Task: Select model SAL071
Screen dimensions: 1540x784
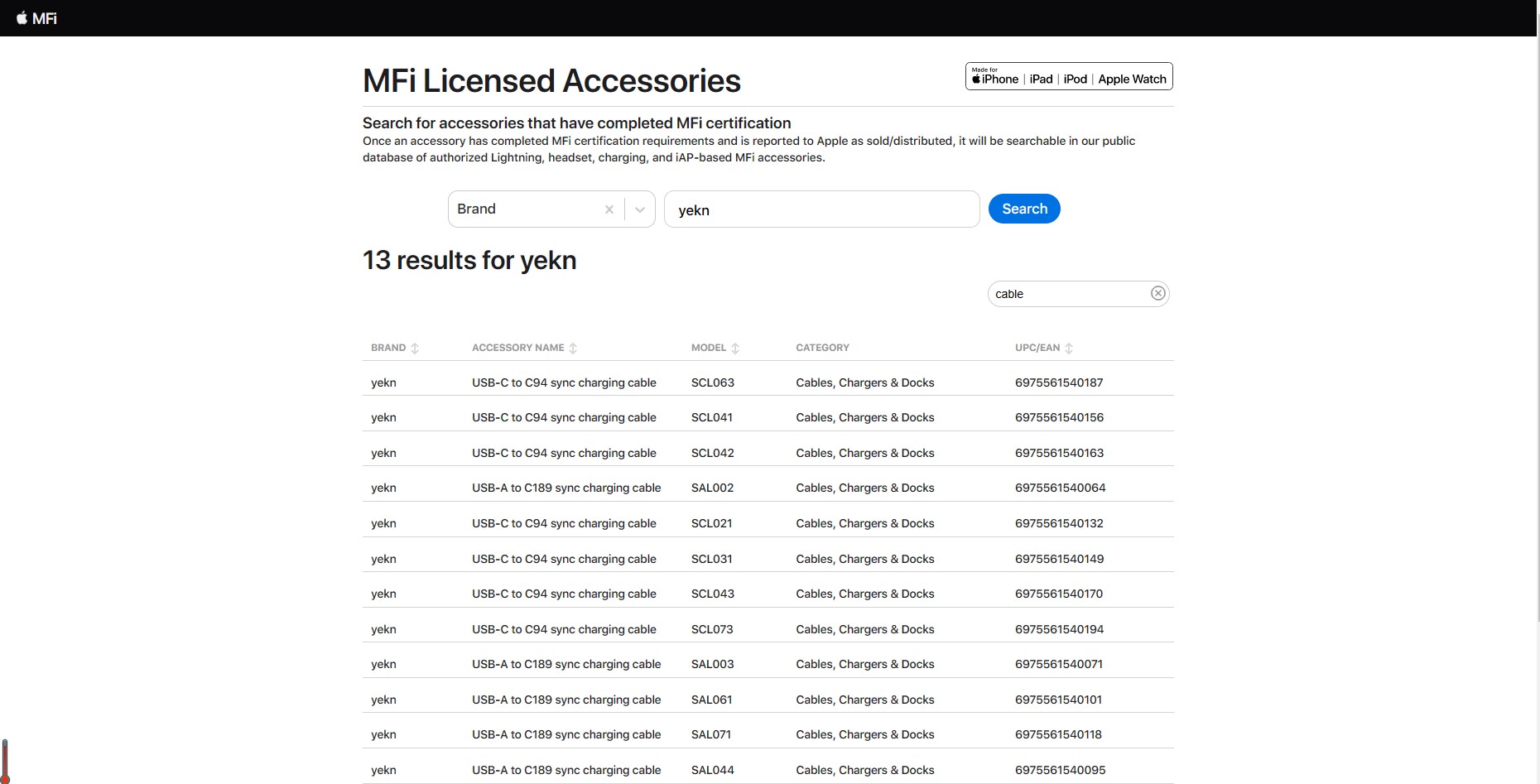Action: 711,734
